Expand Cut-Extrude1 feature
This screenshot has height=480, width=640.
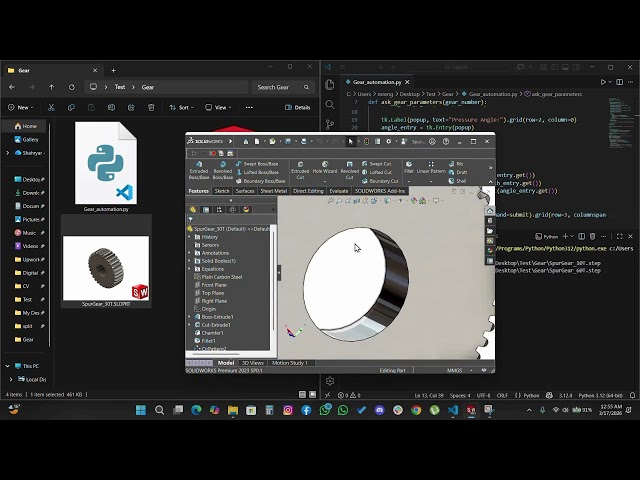pyautogui.click(x=189, y=325)
